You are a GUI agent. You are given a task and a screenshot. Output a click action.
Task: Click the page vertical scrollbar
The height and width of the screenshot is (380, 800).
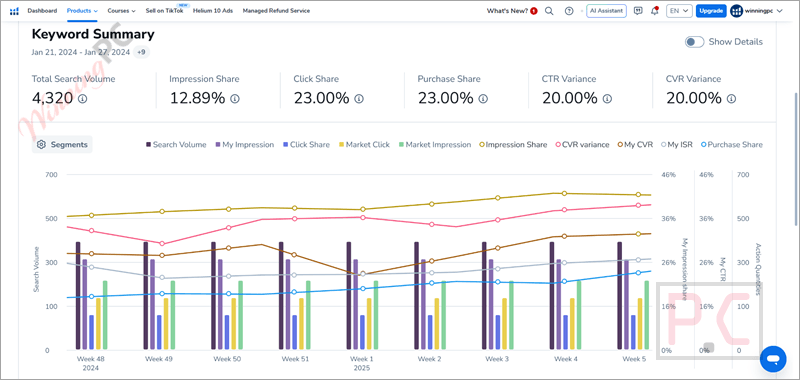(x=796, y=158)
